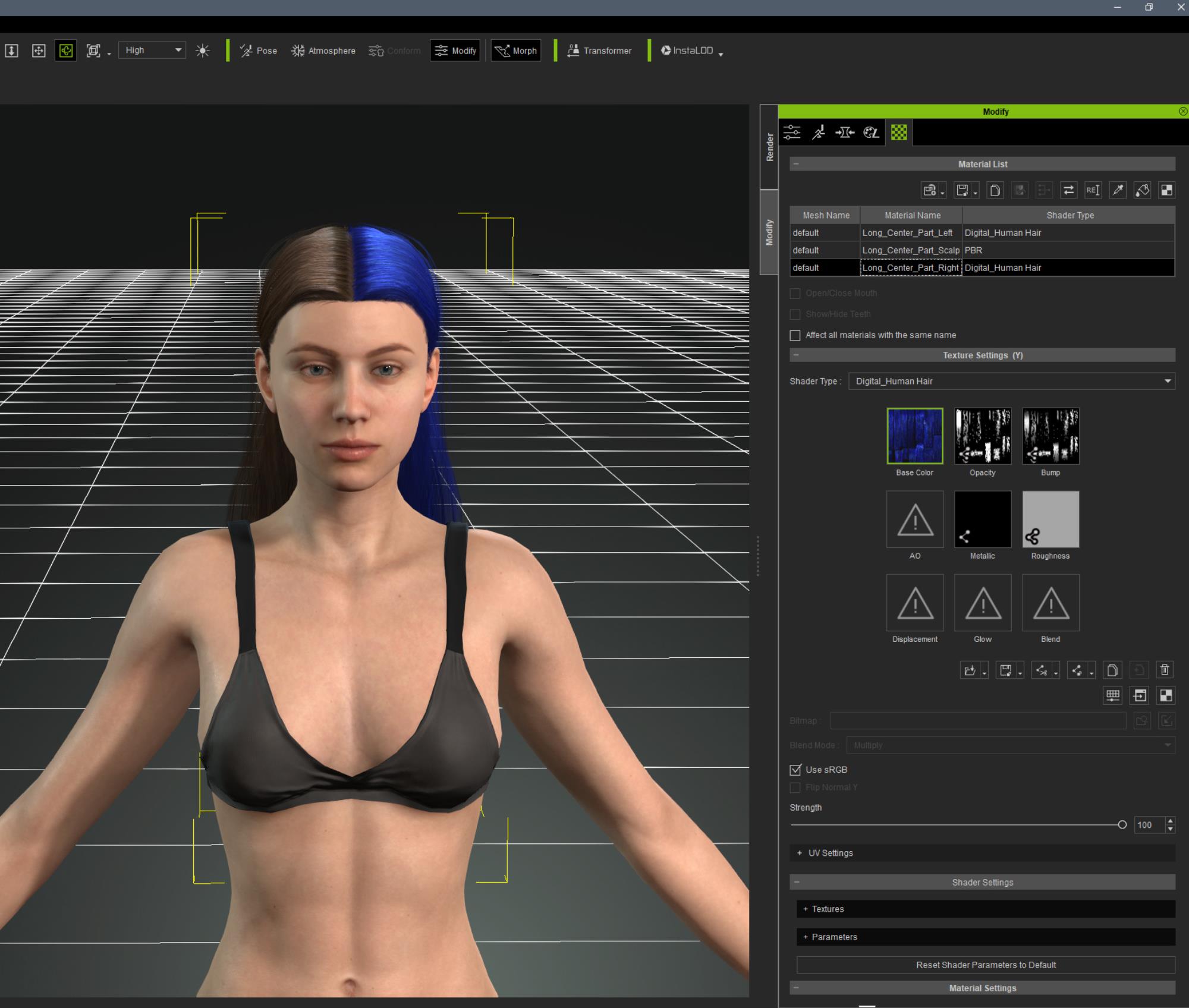Viewport: 1189px width, 1008px height.
Task: Open the Load material dropdown arrow
Action: coord(943,193)
